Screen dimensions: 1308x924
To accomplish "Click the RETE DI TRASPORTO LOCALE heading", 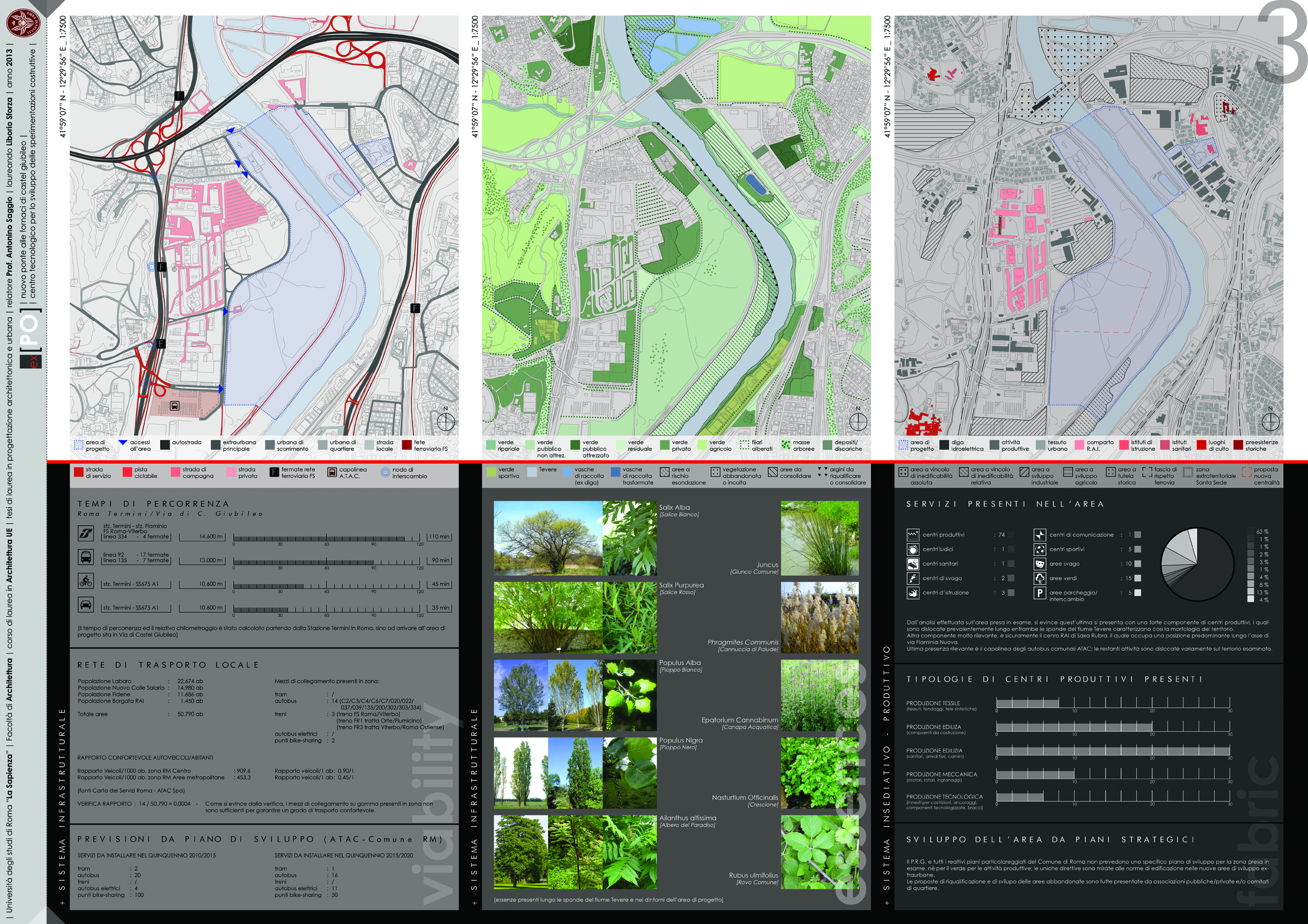I will coord(168,665).
